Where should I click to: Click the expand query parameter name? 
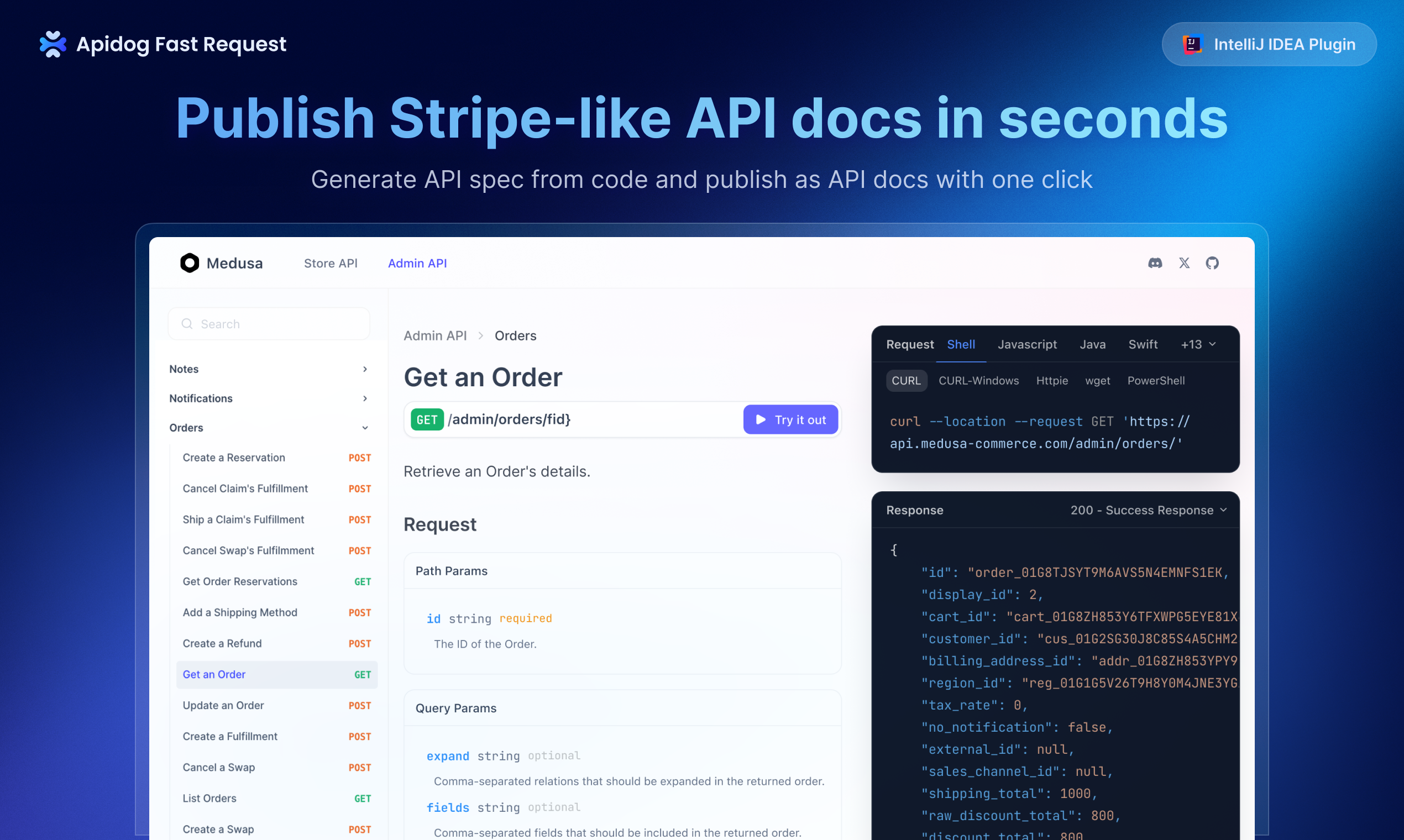coord(448,756)
